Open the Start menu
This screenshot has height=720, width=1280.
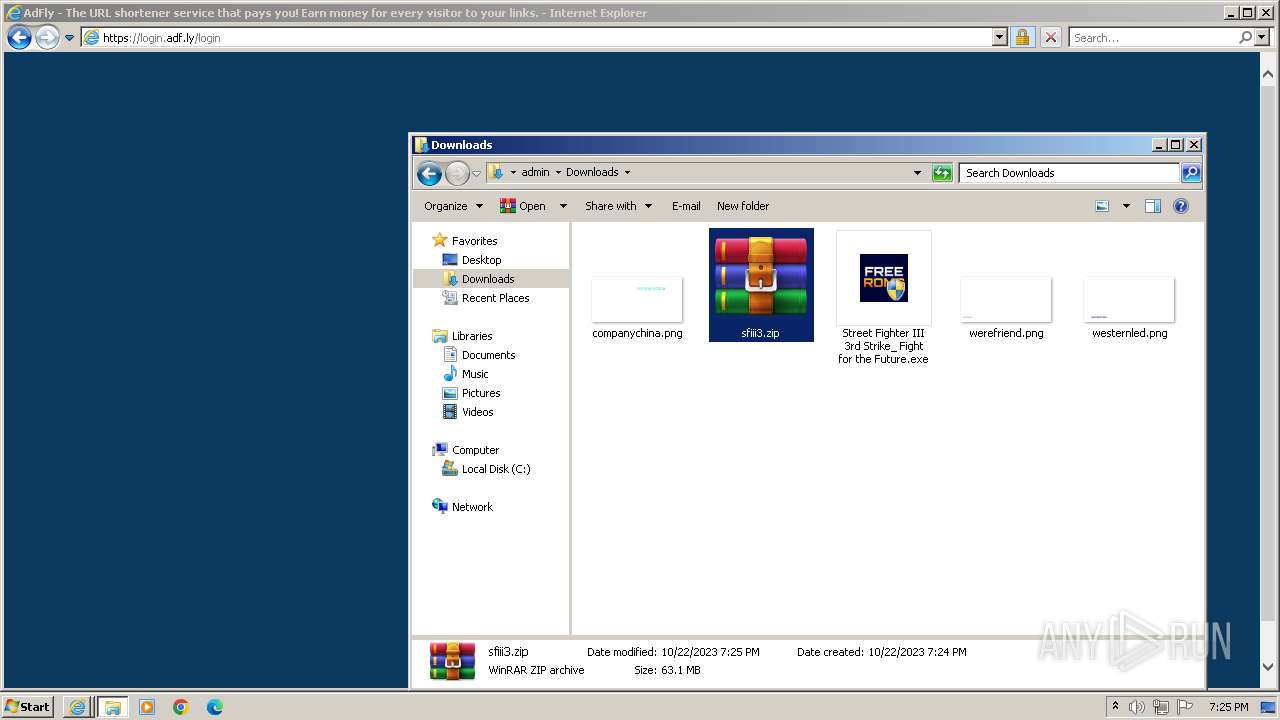point(28,707)
